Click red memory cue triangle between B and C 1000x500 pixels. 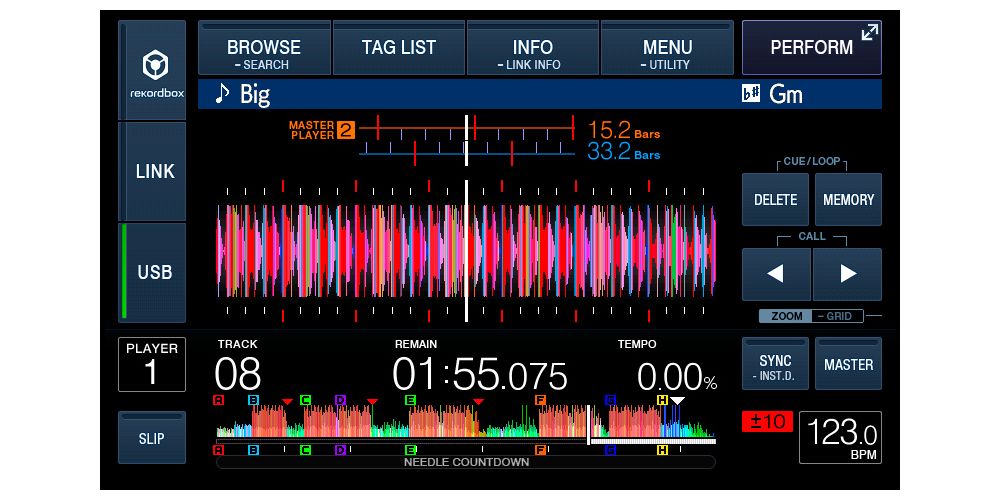pyautogui.click(x=288, y=401)
